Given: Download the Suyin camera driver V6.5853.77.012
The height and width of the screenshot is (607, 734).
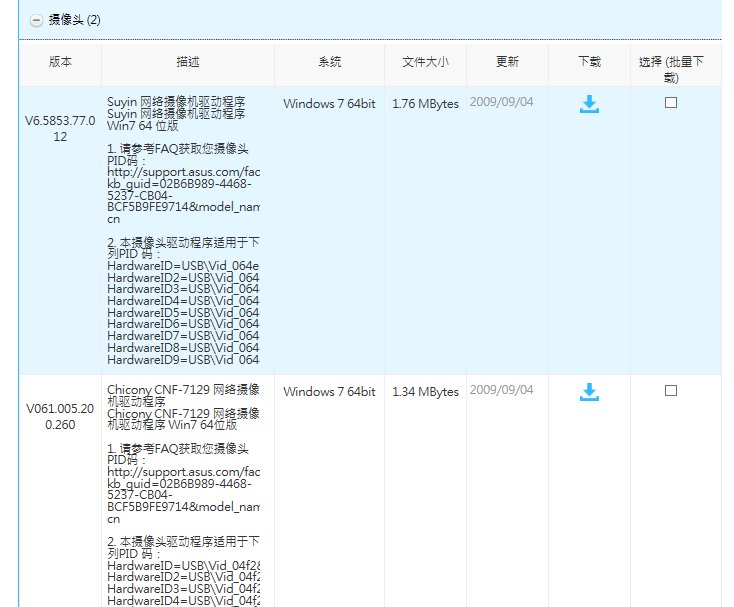Looking at the screenshot, I should pos(589,104).
